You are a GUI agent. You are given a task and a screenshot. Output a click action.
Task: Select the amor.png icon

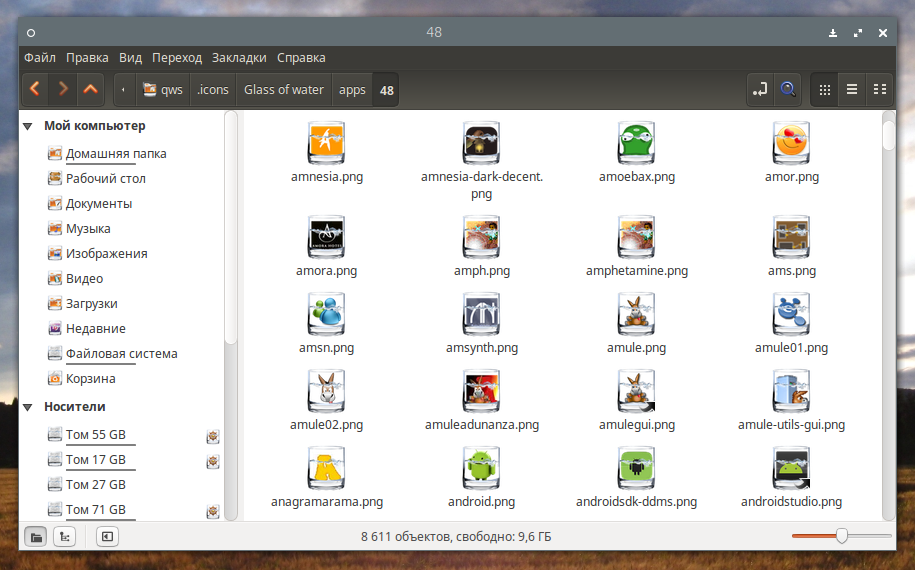tap(791, 143)
